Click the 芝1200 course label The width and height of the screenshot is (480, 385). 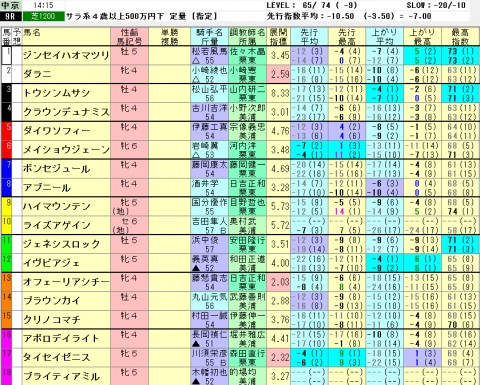43,16
